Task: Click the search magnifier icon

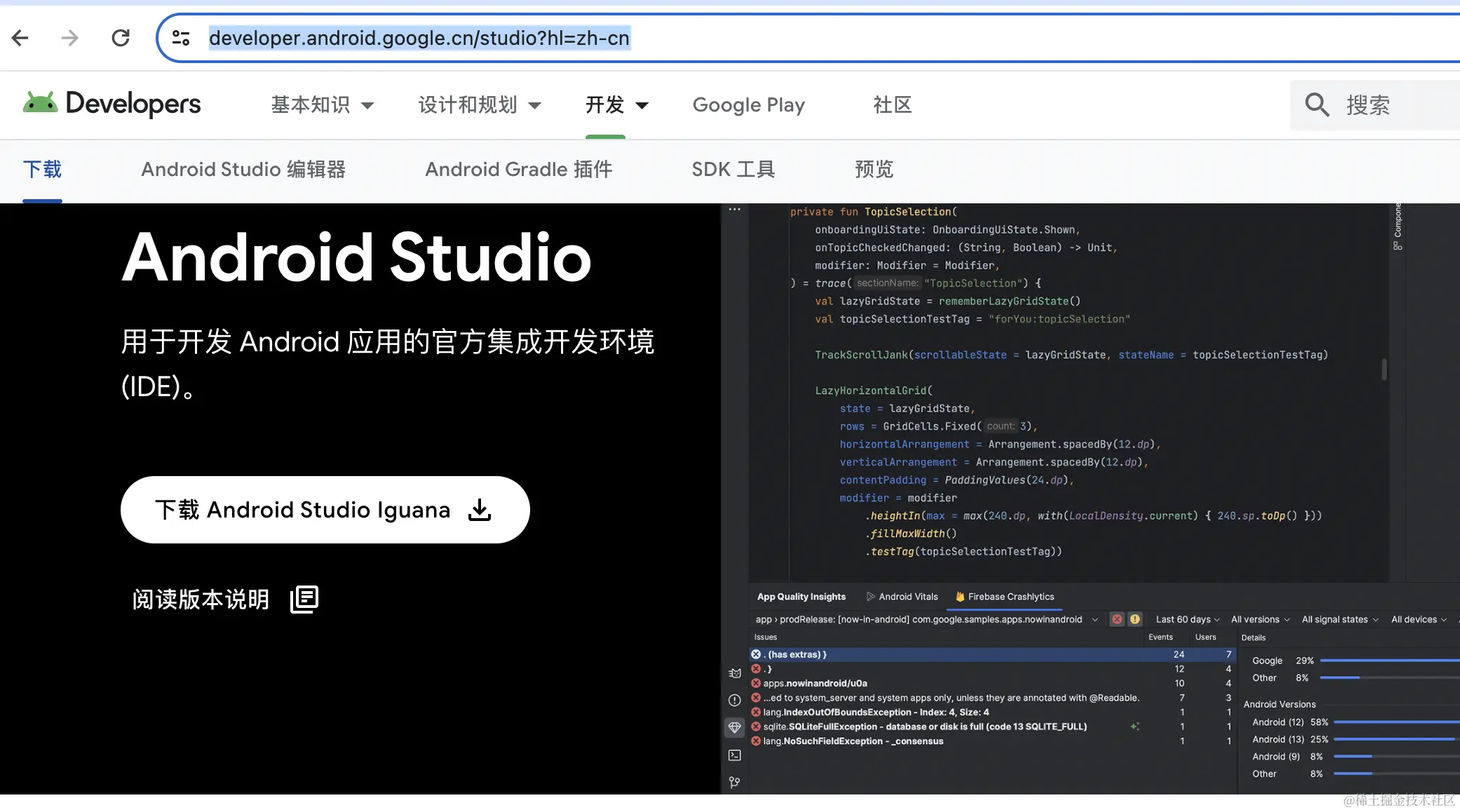Action: [x=1316, y=105]
